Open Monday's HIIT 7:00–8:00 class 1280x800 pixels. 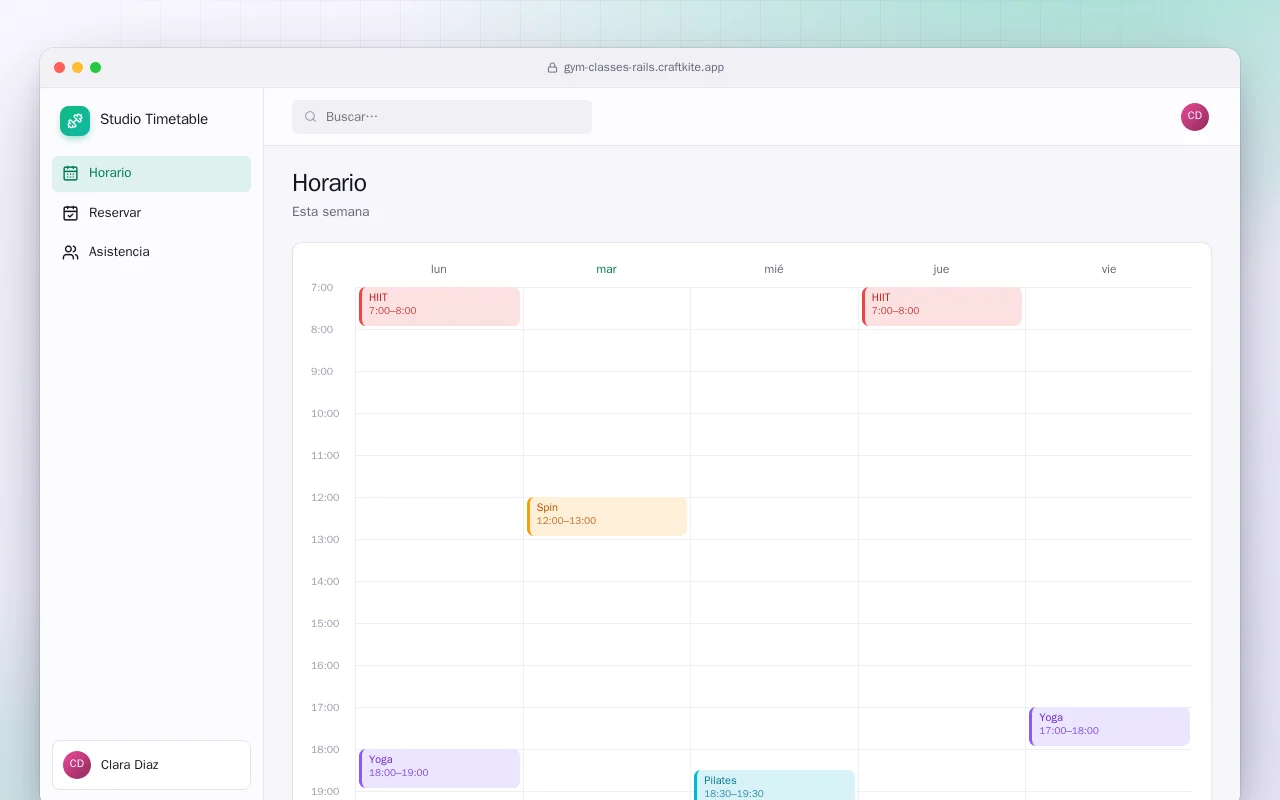point(439,307)
